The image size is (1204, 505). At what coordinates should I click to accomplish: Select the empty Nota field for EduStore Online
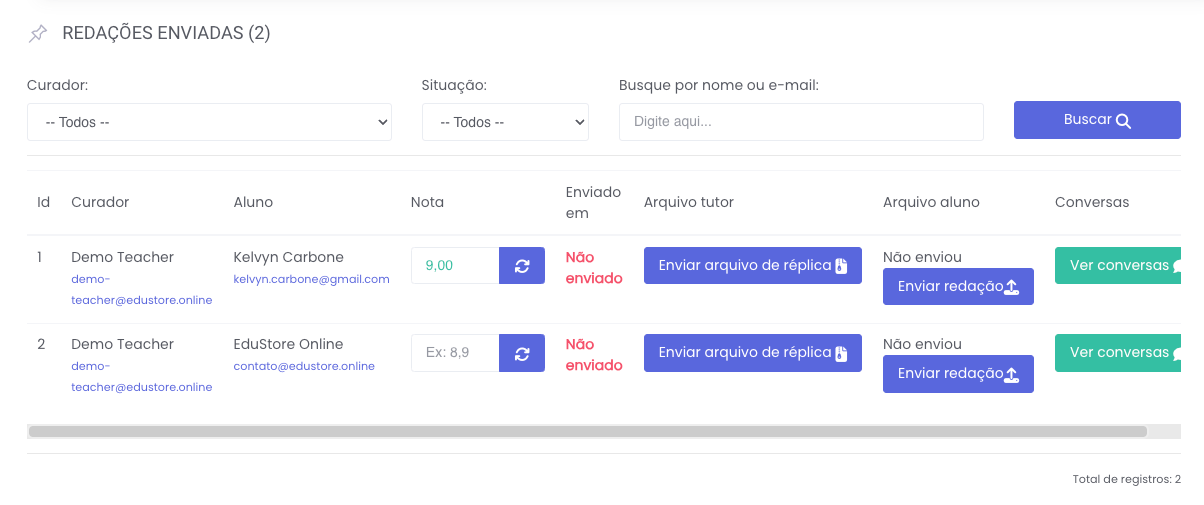455,353
